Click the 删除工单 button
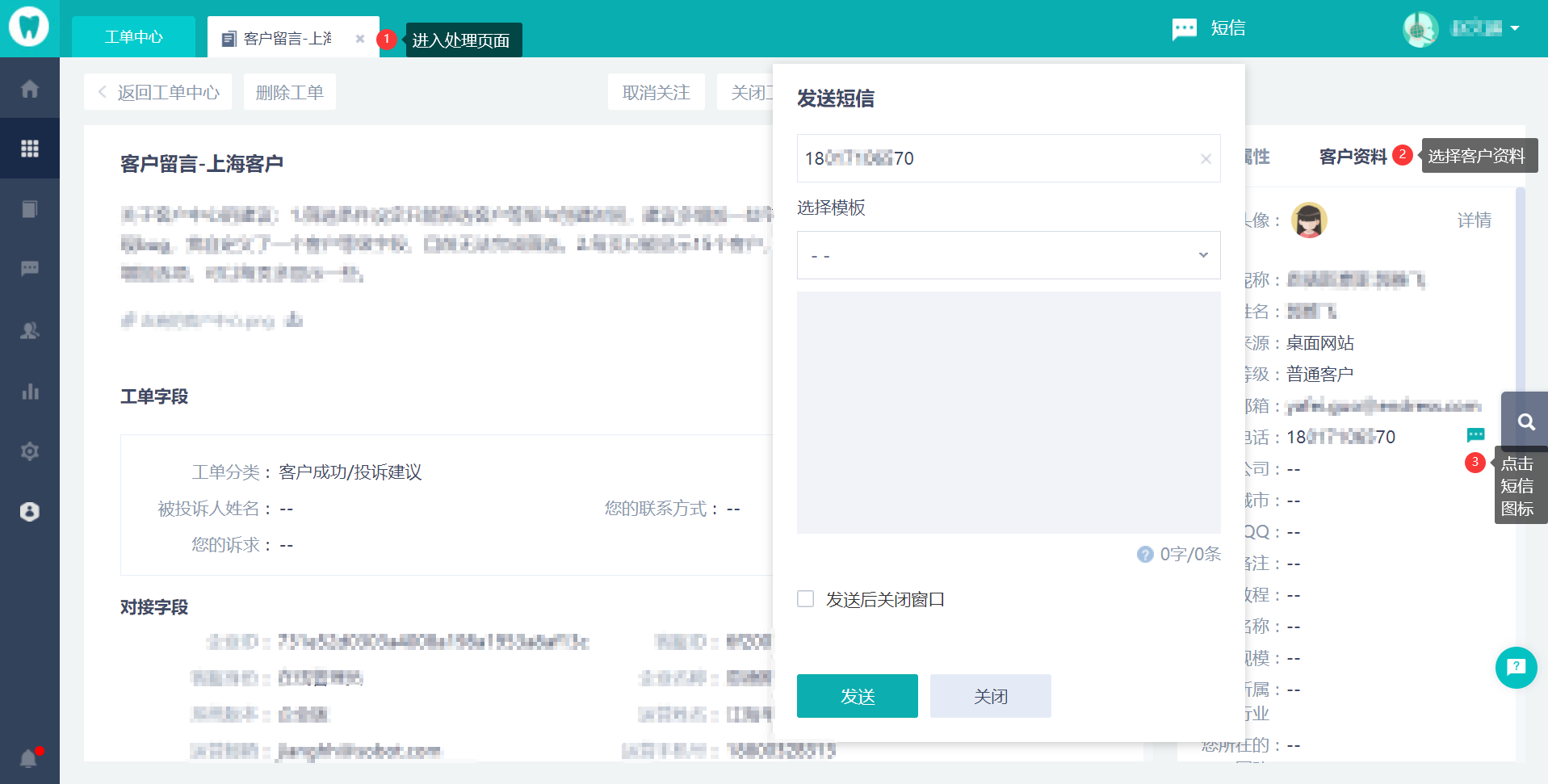Image resolution: width=1548 pixels, height=784 pixels. pyautogui.click(x=290, y=92)
